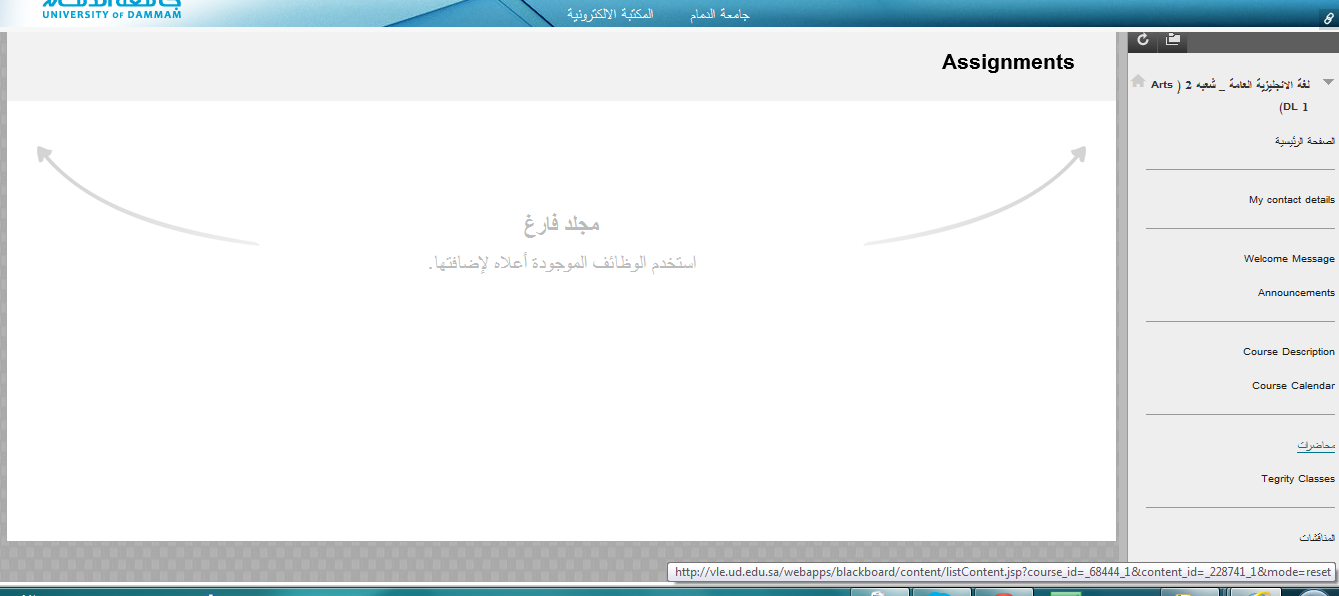Collapse the course menu triangle arrow
The image size is (1339, 596).
coord(1328,82)
